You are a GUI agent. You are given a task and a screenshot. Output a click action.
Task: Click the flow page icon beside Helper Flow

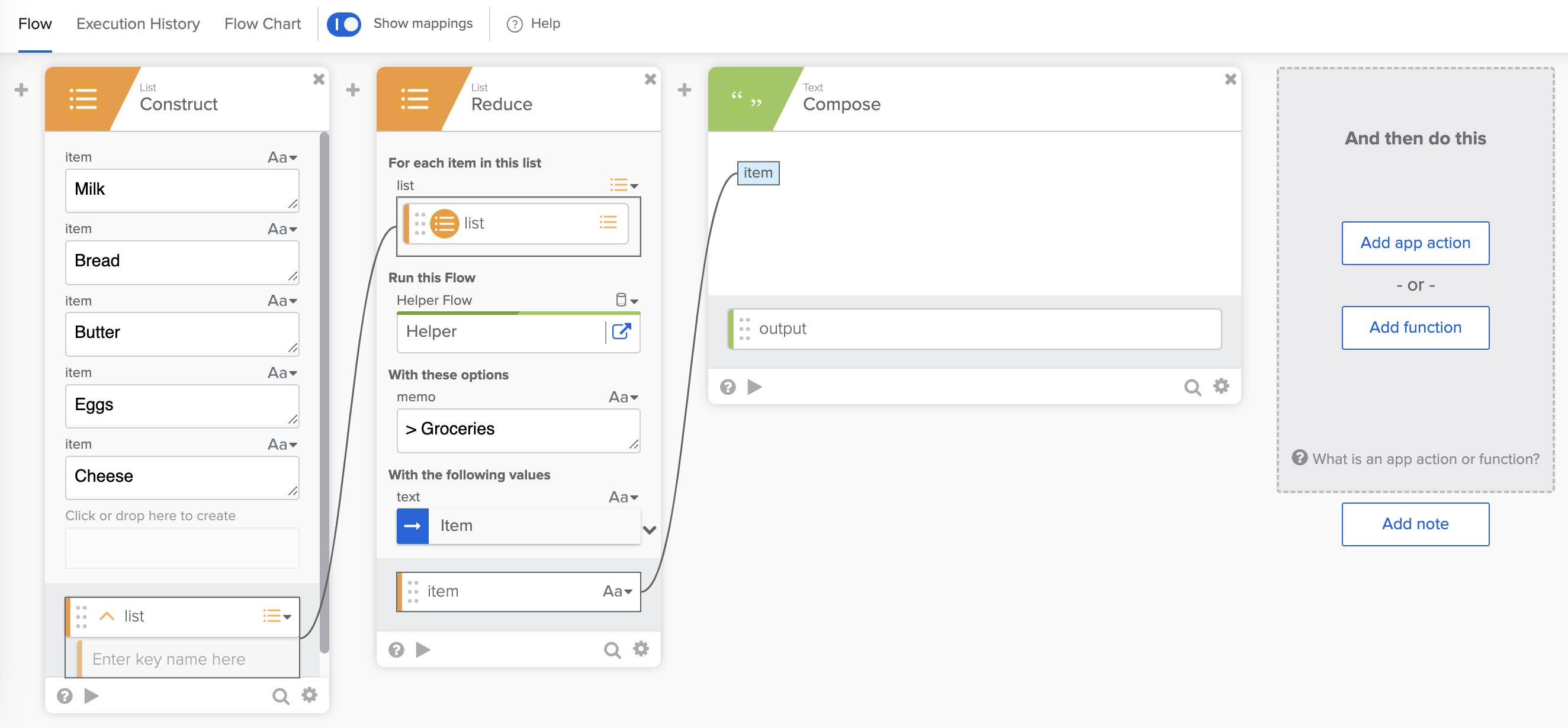pyautogui.click(x=622, y=299)
